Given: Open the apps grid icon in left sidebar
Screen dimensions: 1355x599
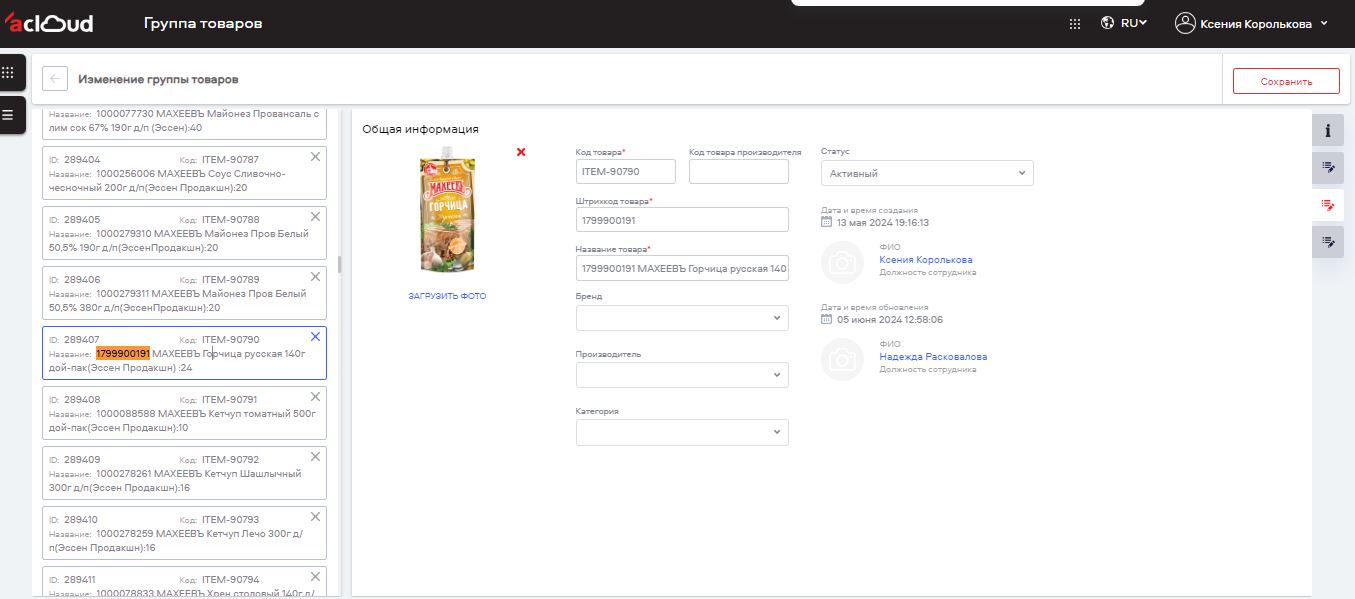Looking at the screenshot, I should click(x=8, y=72).
